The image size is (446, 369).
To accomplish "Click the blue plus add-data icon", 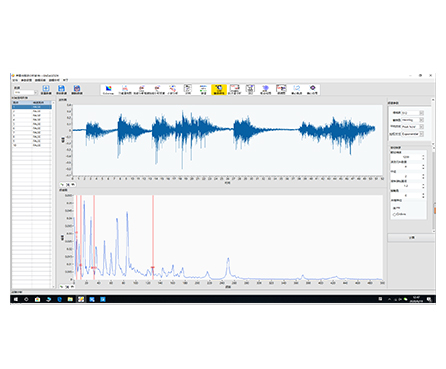I will [46, 89].
